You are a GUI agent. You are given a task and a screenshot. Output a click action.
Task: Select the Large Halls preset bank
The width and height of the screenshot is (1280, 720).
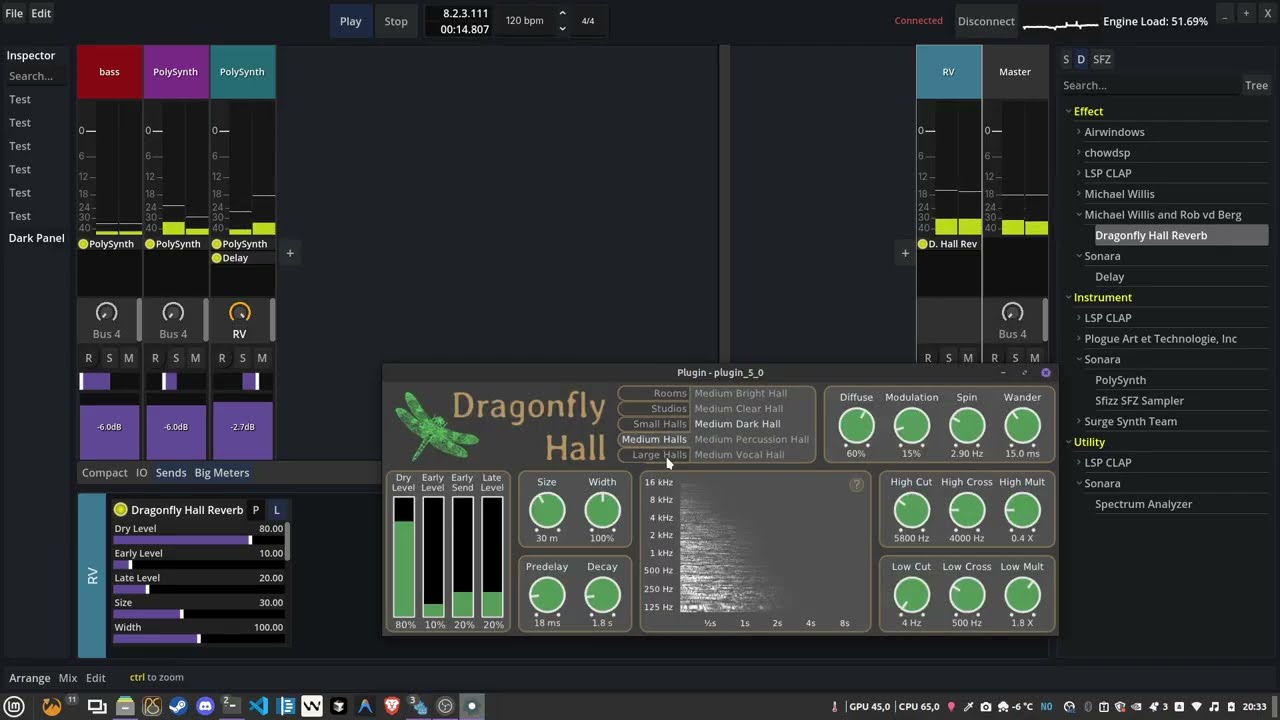pyautogui.click(x=653, y=455)
